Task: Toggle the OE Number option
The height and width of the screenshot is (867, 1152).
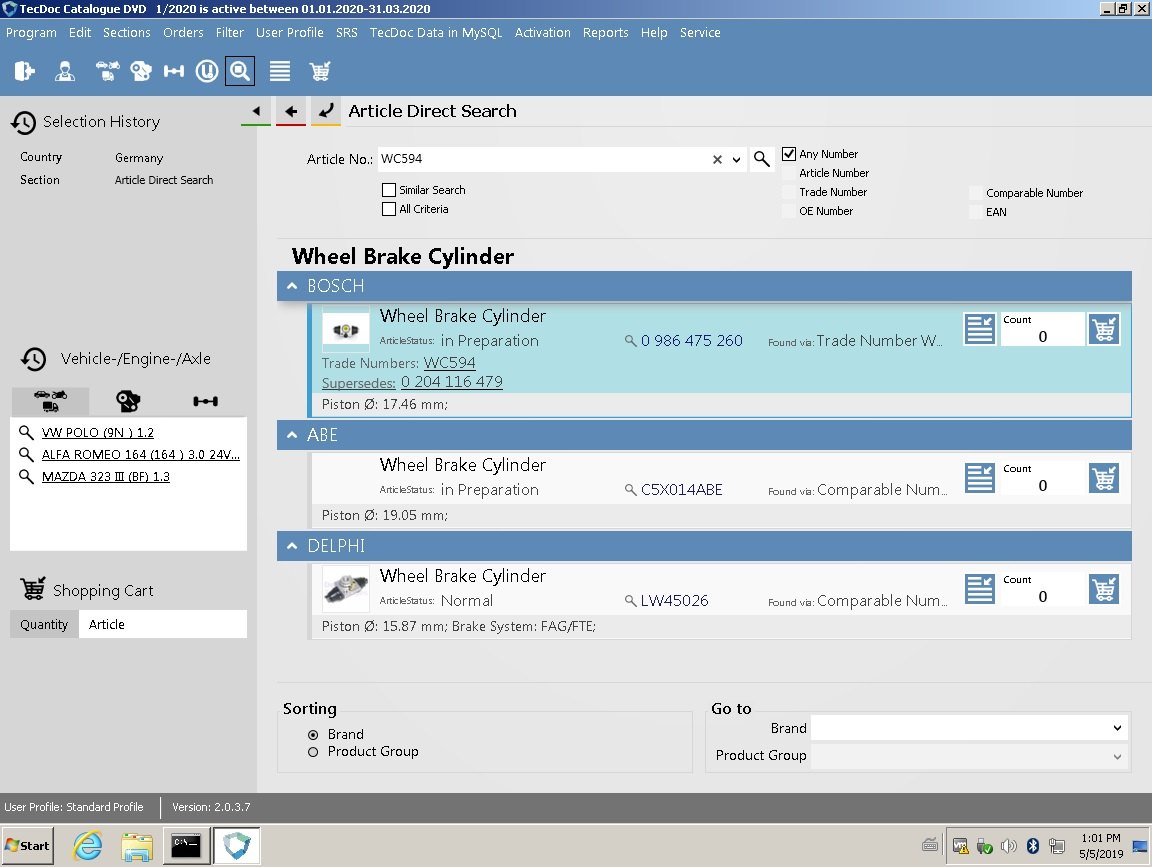Action: point(788,211)
